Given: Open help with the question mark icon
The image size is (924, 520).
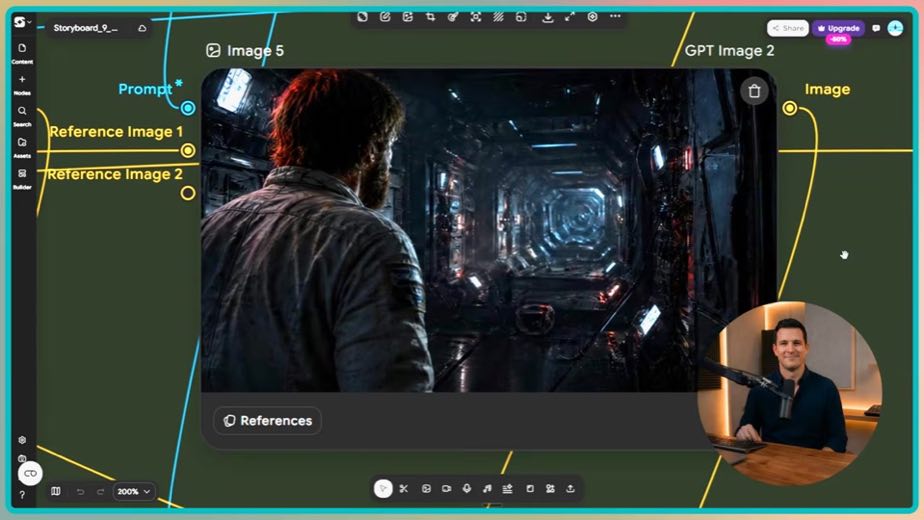Looking at the screenshot, I should pos(22,495).
